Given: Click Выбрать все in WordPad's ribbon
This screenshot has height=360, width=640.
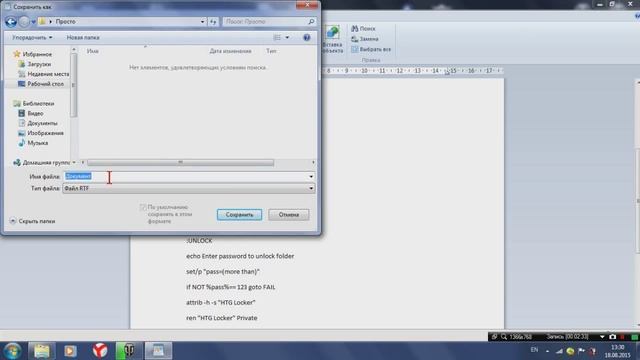Looking at the screenshot, I should click(x=371, y=49).
